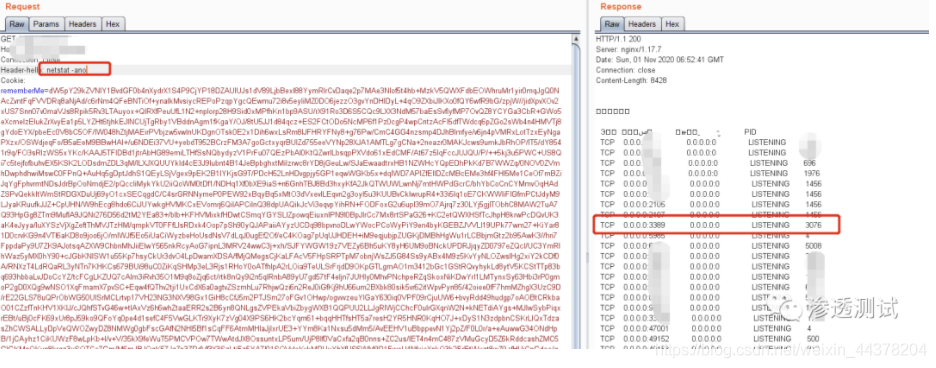Click the 'Request' panel title
Image resolution: width=936 pixels, height=368 pixels.
point(22,7)
